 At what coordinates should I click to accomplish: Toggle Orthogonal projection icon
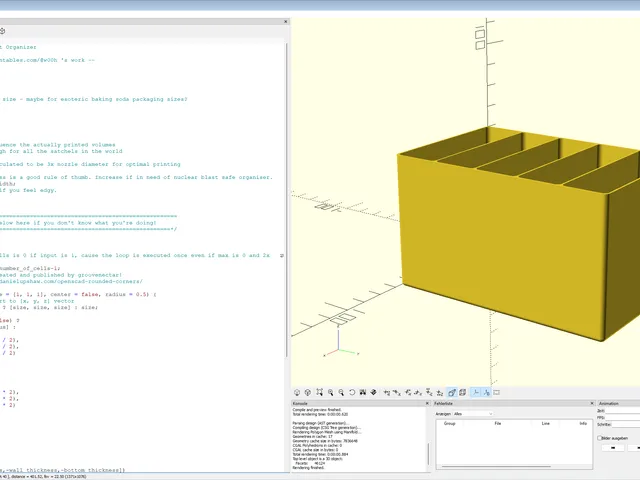coord(462,393)
